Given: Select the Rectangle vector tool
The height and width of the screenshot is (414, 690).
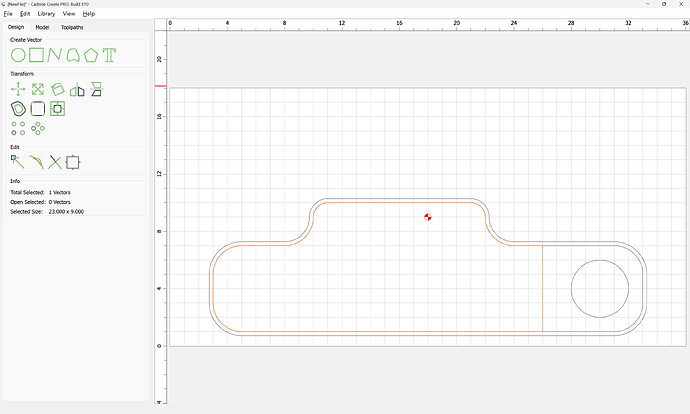Looking at the screenshot, I should [37, 55].
